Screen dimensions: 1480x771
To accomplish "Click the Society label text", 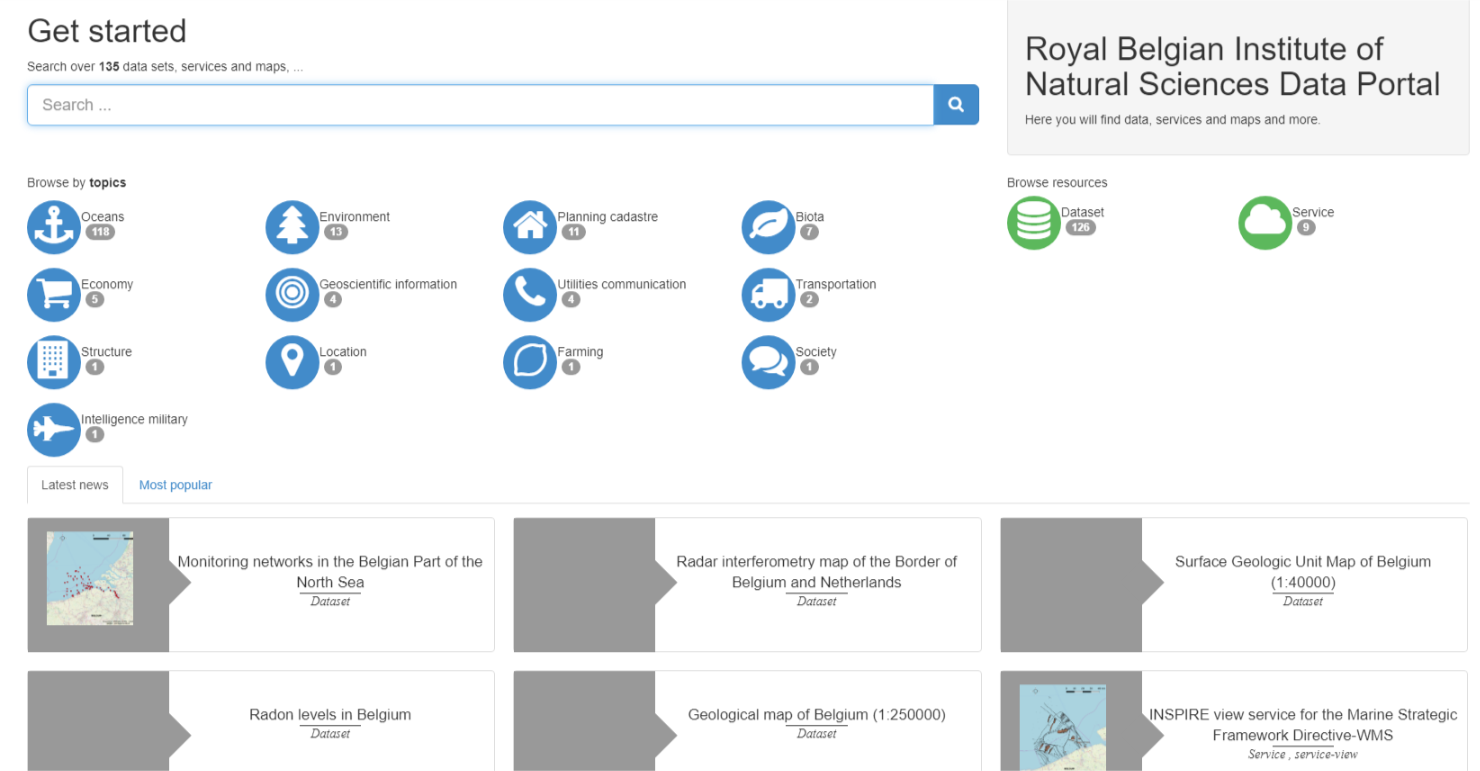I will [816, 352].
